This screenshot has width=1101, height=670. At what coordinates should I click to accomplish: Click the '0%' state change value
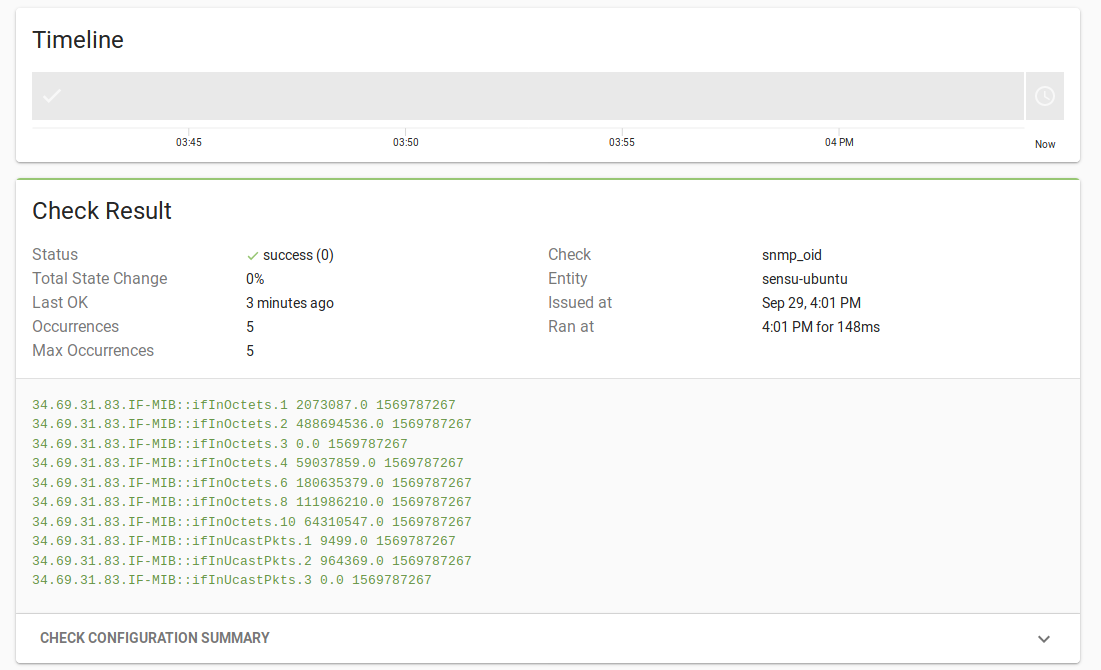coord(255,279)
